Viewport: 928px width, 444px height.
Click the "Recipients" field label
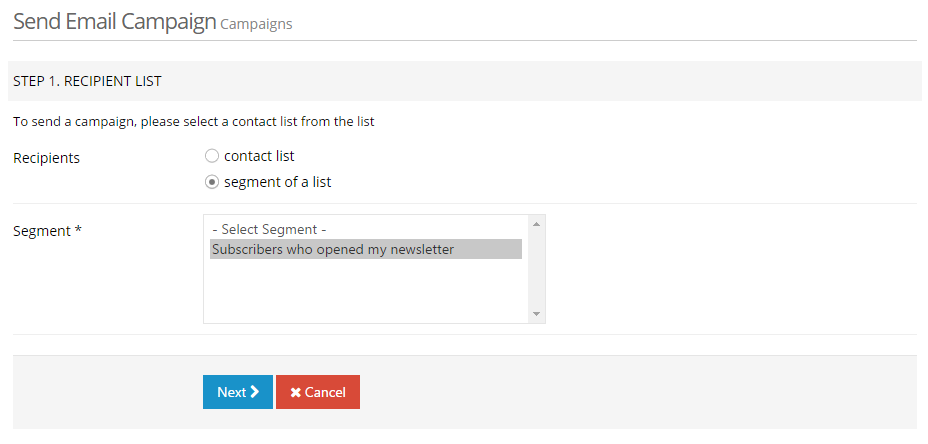[x=47, y=158]
